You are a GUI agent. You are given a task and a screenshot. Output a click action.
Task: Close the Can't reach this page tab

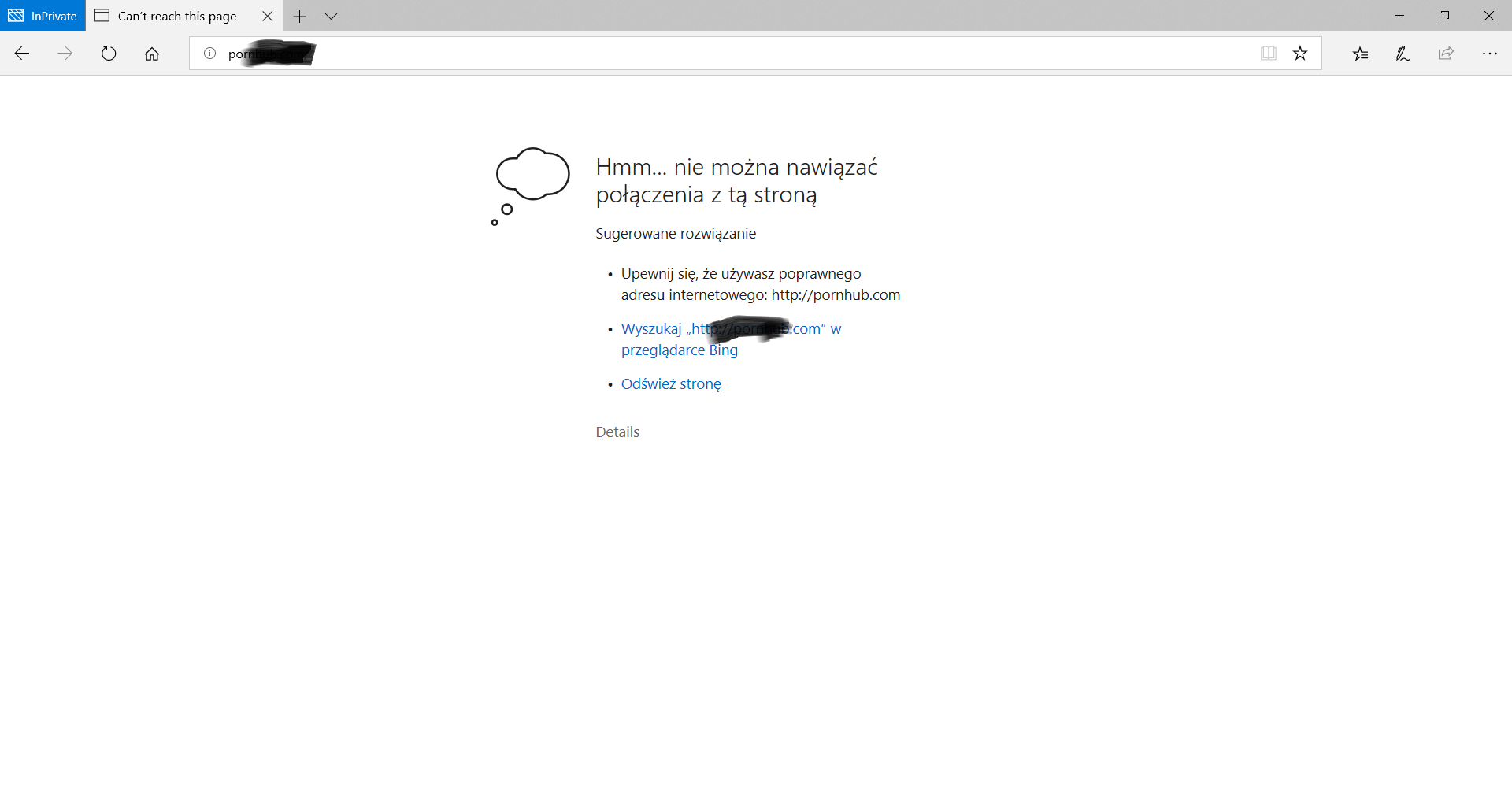268,16
